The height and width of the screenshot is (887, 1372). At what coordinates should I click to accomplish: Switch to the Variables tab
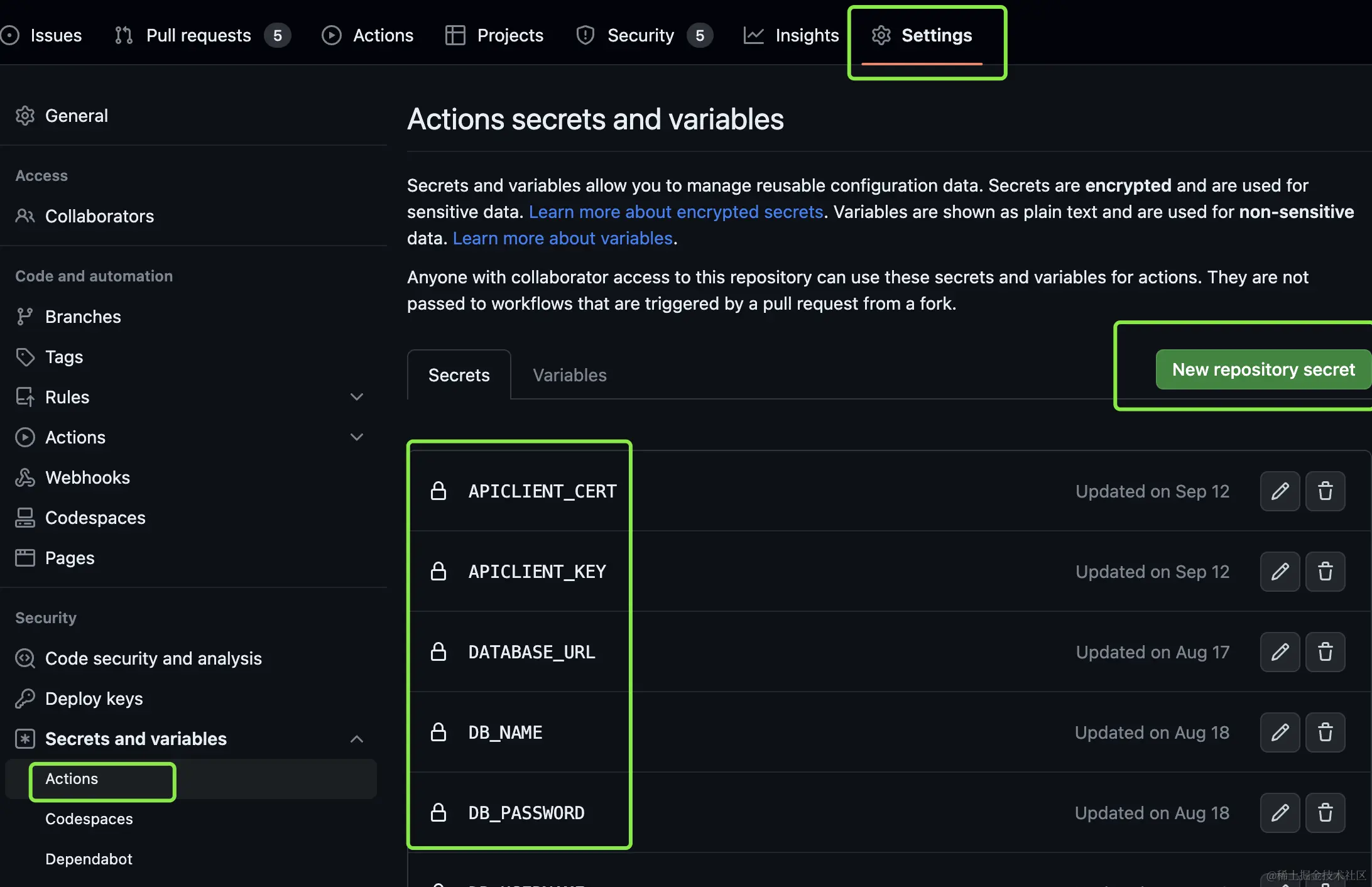[x=569, y=375]
